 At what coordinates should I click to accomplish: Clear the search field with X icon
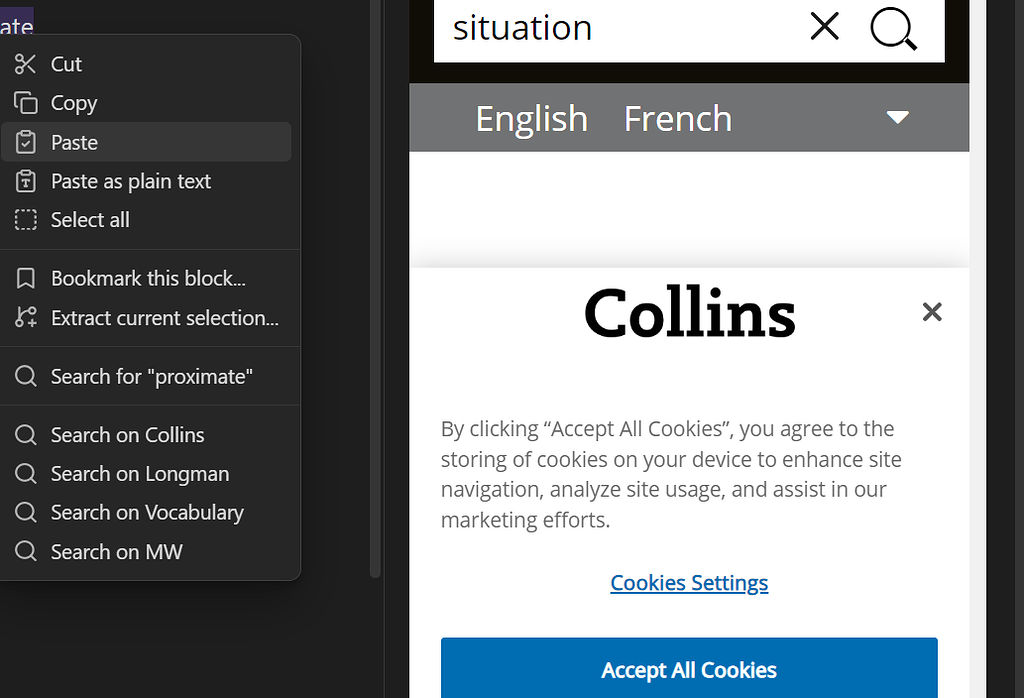click(824, 27)
